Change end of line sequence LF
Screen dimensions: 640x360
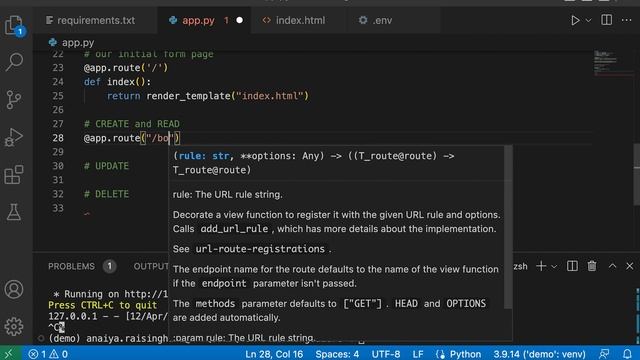418,354
